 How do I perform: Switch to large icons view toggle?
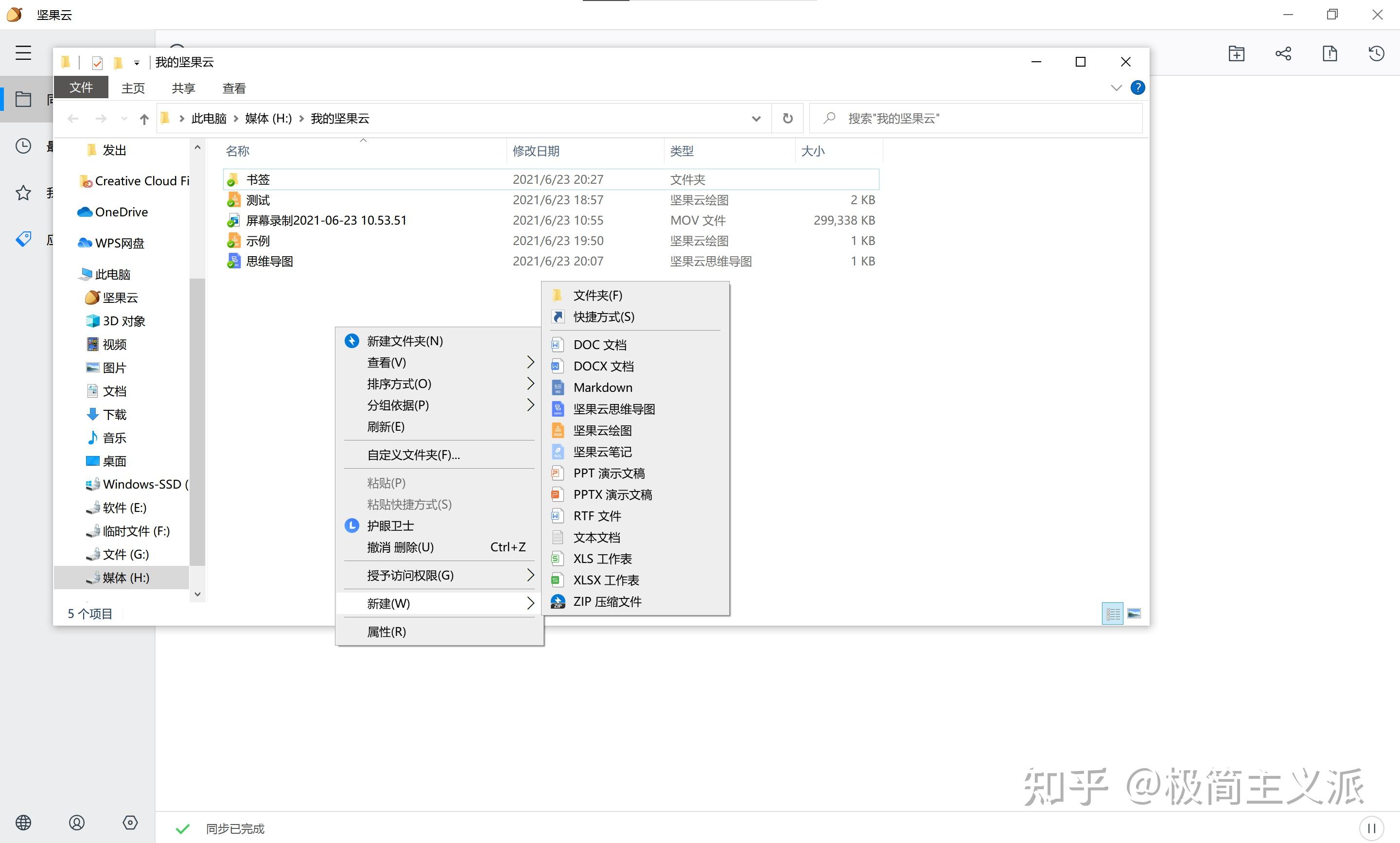[x=1134, y=614]
